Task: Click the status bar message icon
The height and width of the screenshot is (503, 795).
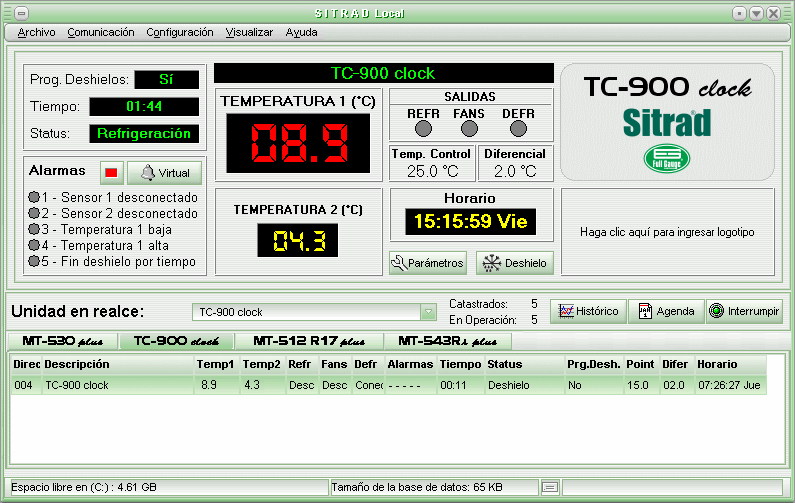Action: click(x=550, y=488)
